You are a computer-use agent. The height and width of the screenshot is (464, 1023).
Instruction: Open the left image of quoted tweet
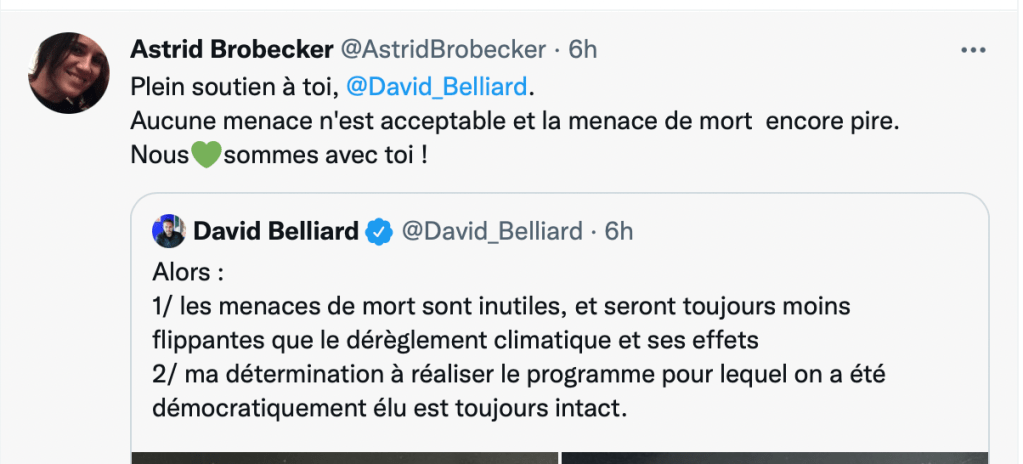click(344, 457)
